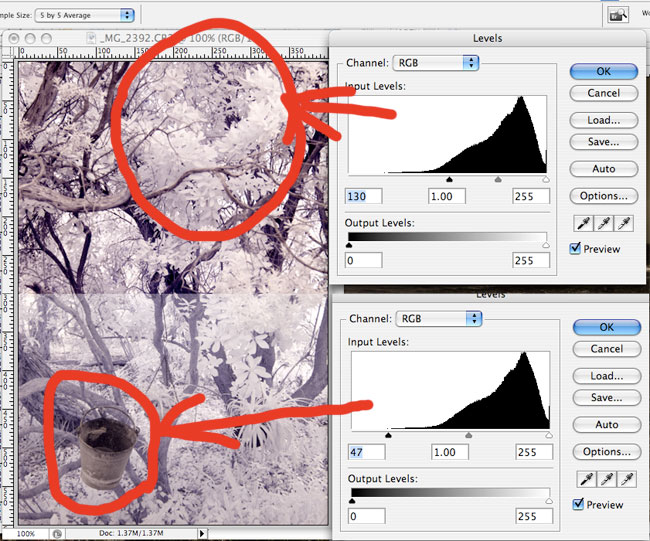Click the palette well icon in options bar
The width and height of the screenshot is (650, 541).
(619, 15)
